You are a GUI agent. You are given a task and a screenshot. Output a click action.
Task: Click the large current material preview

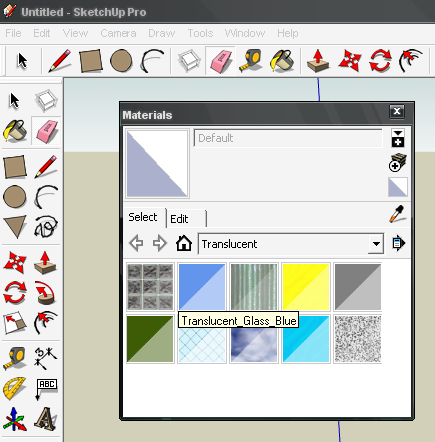click(x=157, y=164)
